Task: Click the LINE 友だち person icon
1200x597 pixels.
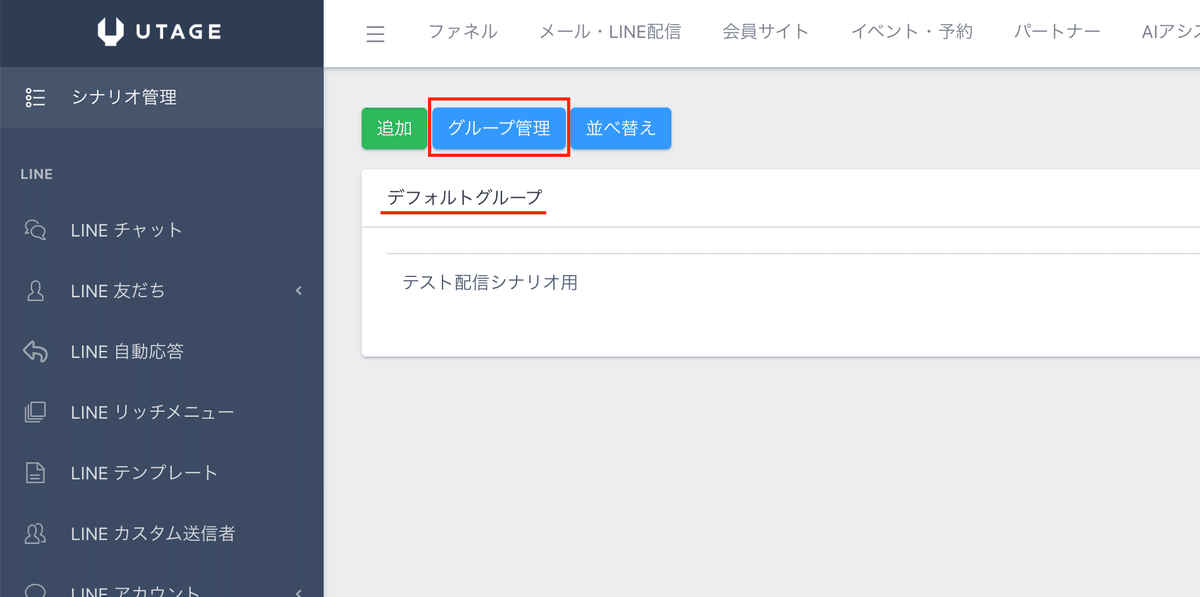Action: [x=36, y=291]
